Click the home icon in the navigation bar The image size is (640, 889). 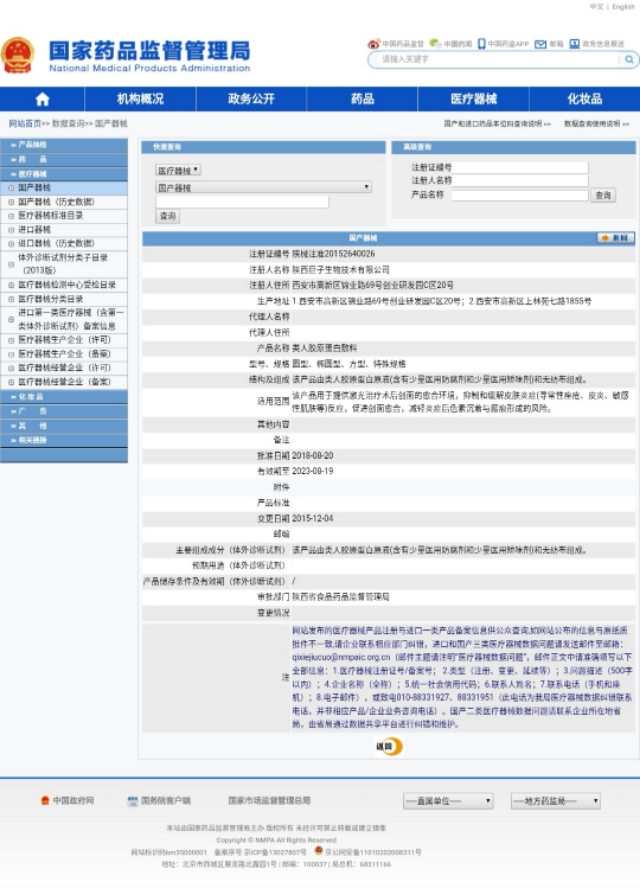(x=43, y=100)
